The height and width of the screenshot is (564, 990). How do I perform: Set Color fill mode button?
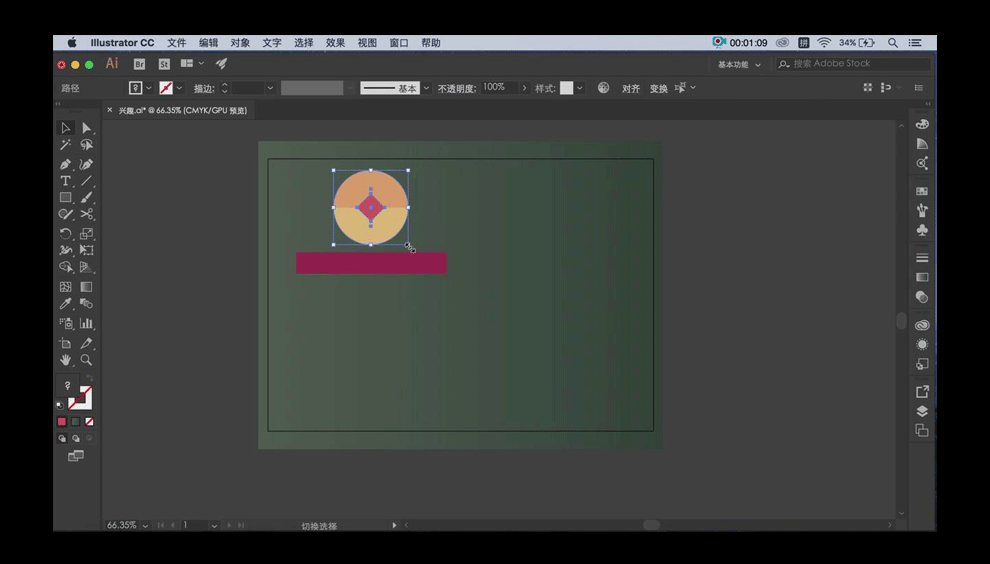(x=62, y=421)
